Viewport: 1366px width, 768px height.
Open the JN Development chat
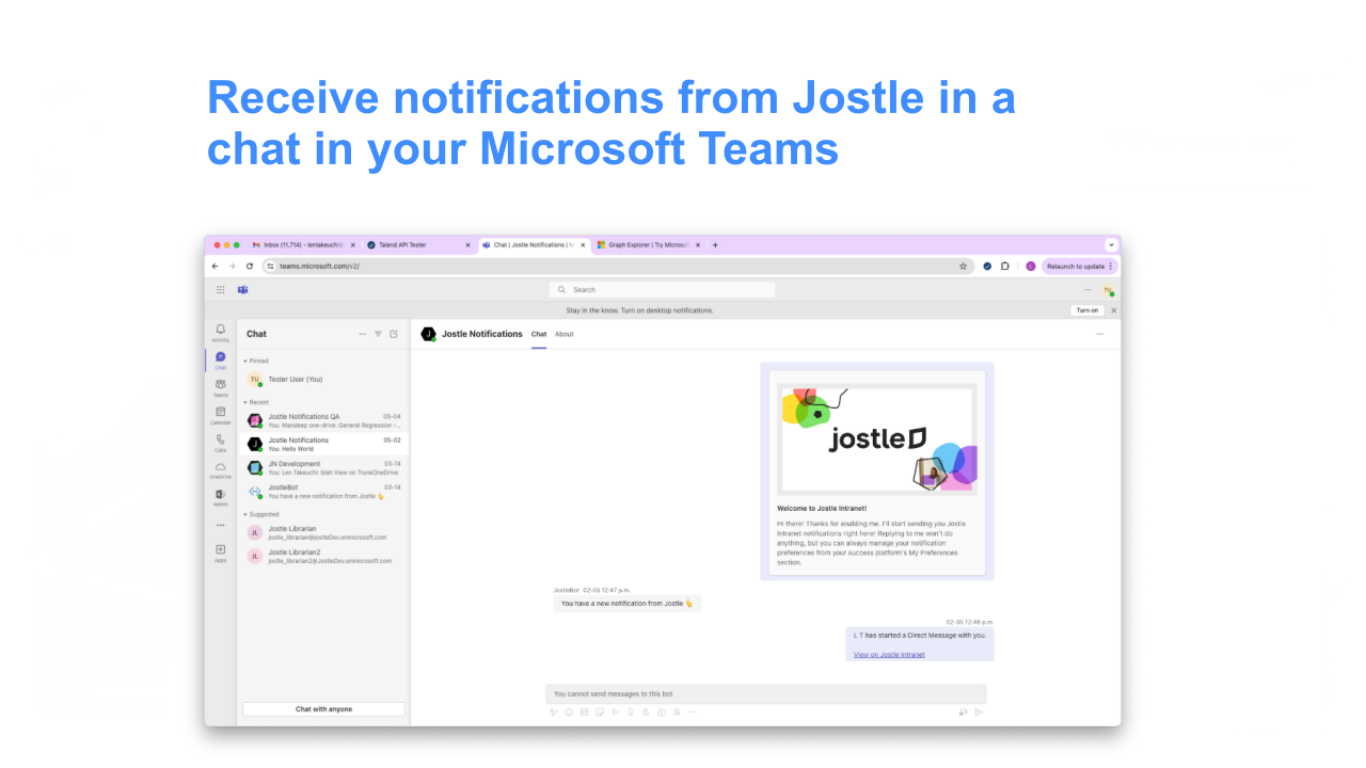click(324, 468)
